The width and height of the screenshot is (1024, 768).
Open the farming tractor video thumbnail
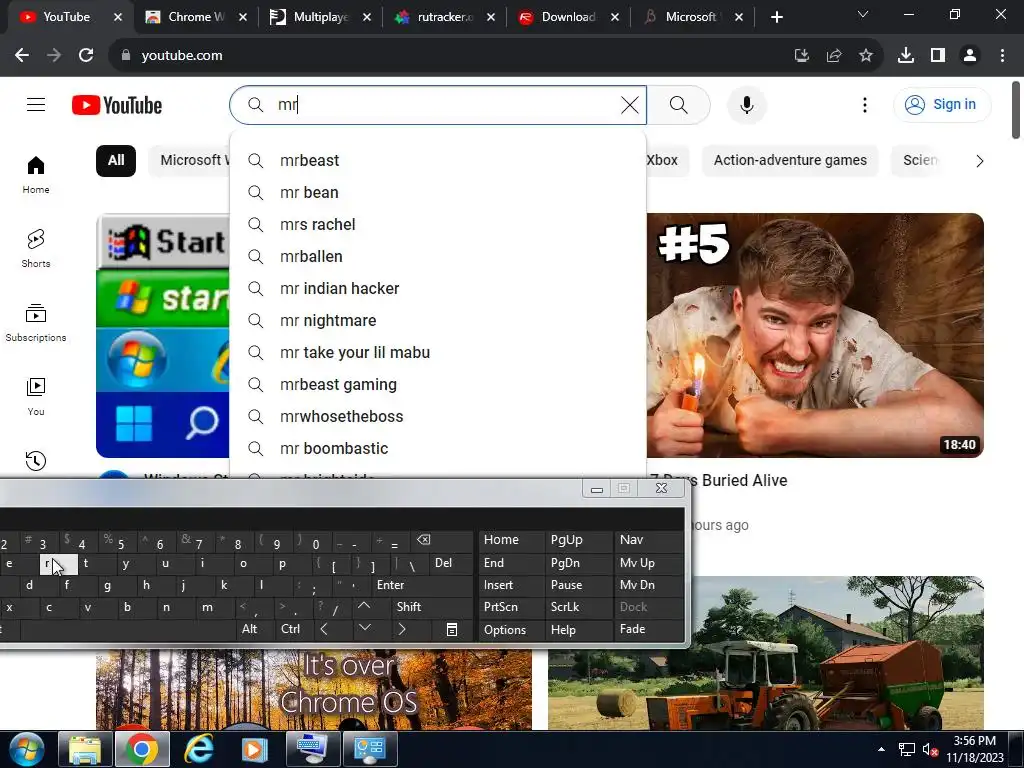[x=766, y=653]
